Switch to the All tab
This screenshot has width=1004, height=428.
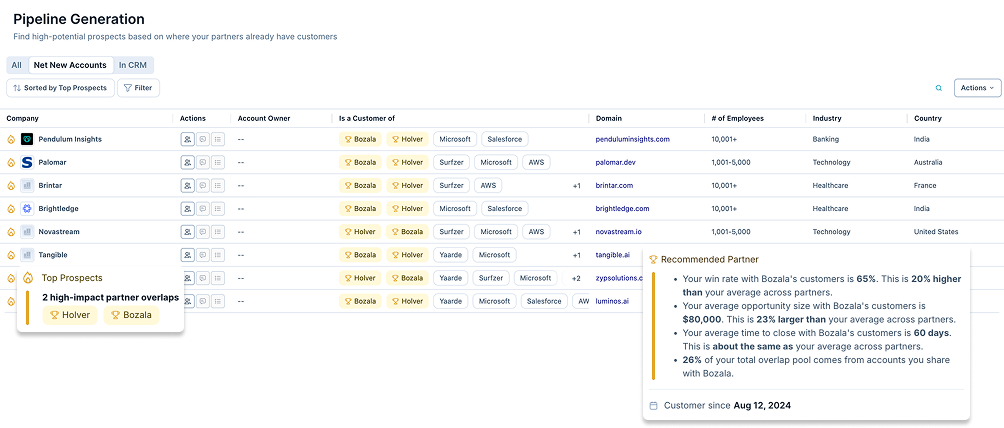pyautogui.click(x=17, y=65)
